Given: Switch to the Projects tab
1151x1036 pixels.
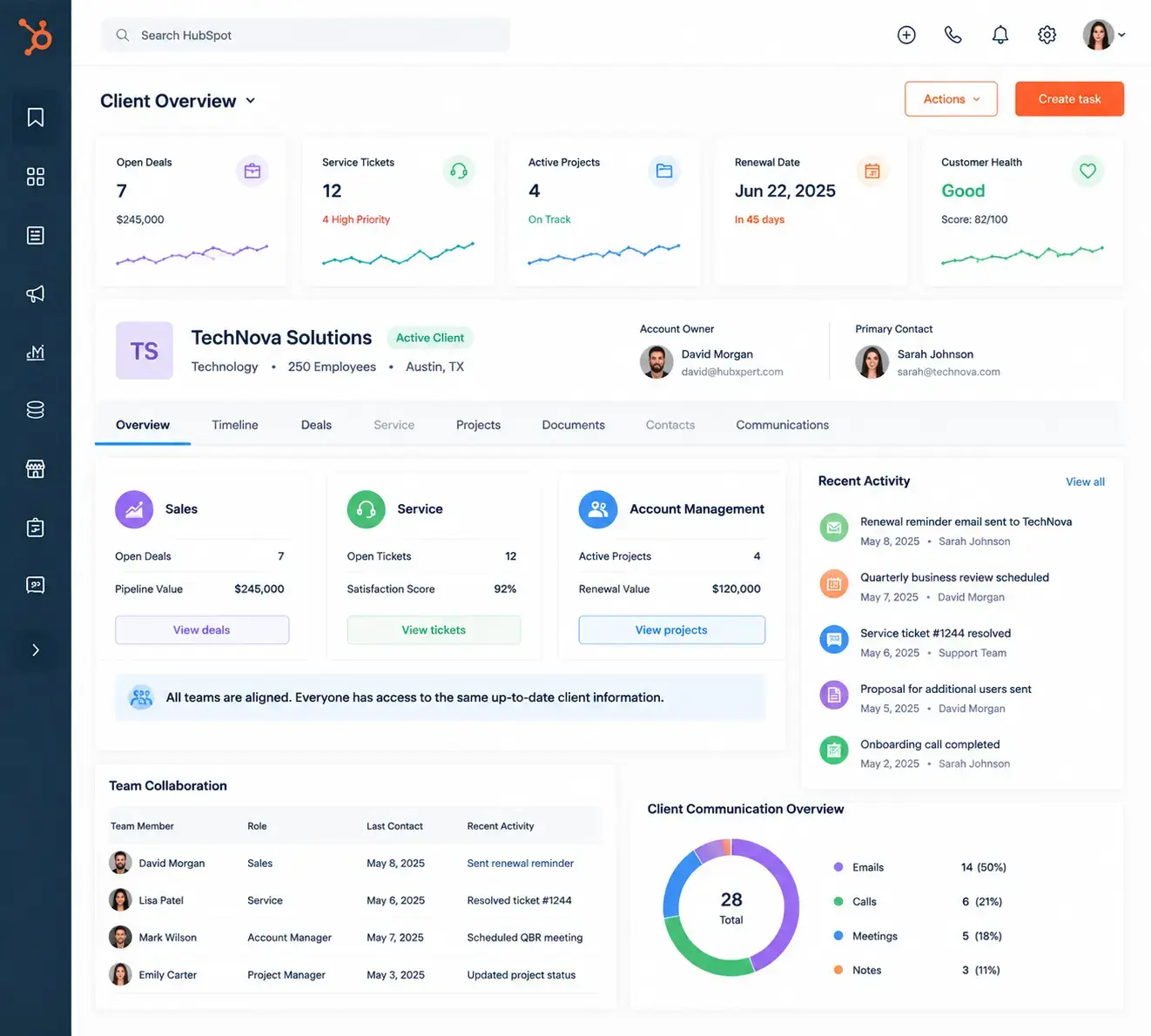Looking at the screenshot, I should 478,425.
